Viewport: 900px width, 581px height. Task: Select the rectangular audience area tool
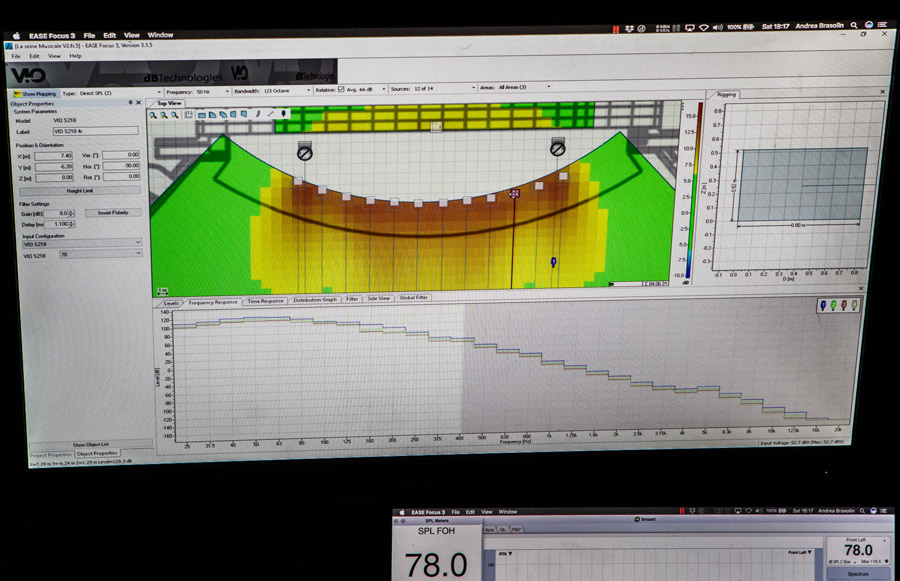tap(202, 115)
